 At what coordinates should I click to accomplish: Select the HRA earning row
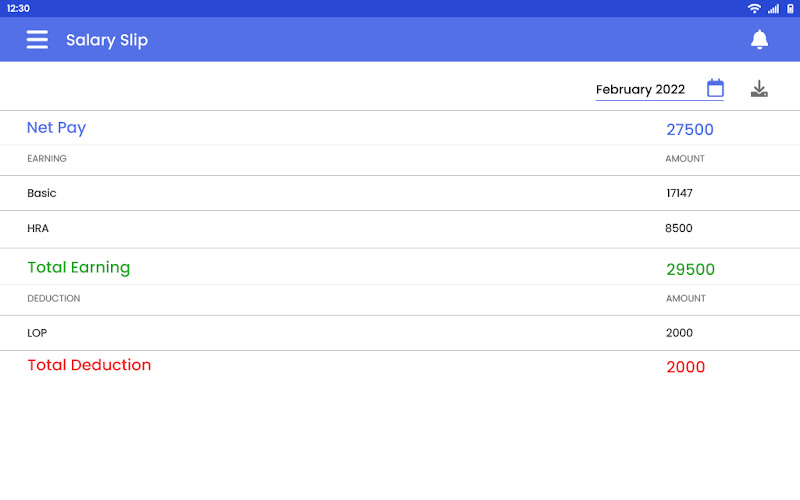tap(38, 228)
